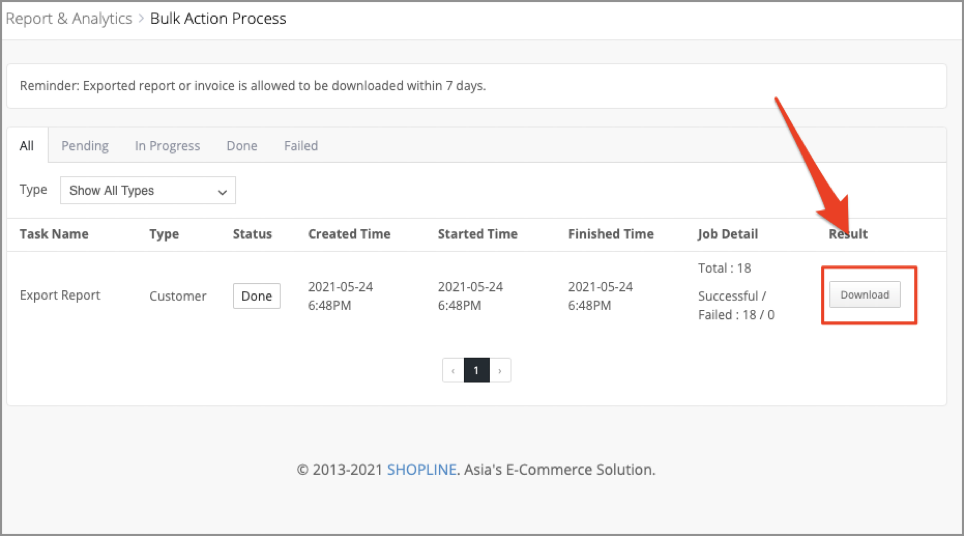This screenshot has height=536, width=964.
Task: Click the Started Time column header
Action: click(477, 234)
